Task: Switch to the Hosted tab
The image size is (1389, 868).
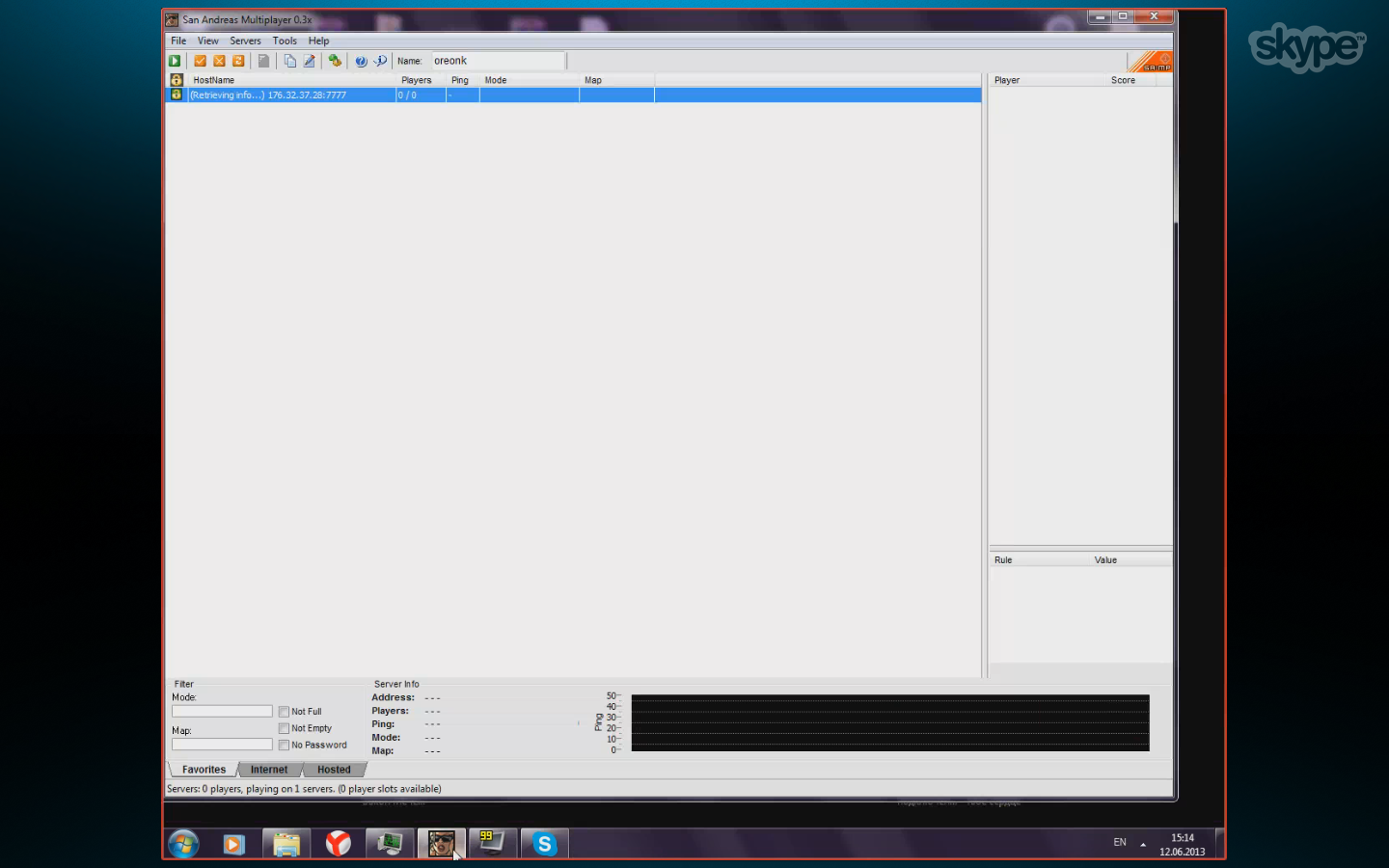Action: pos(334,770)
